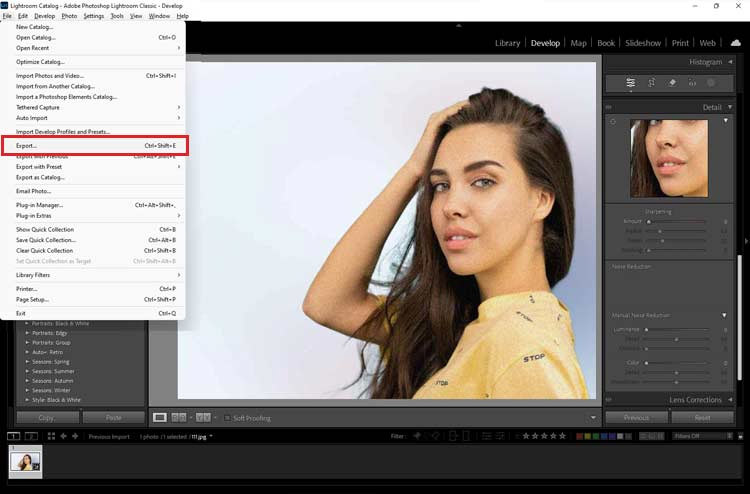Enable Before/After top-bottom view
This screenshot has height=494, width=750.
(x=203, y=417)
